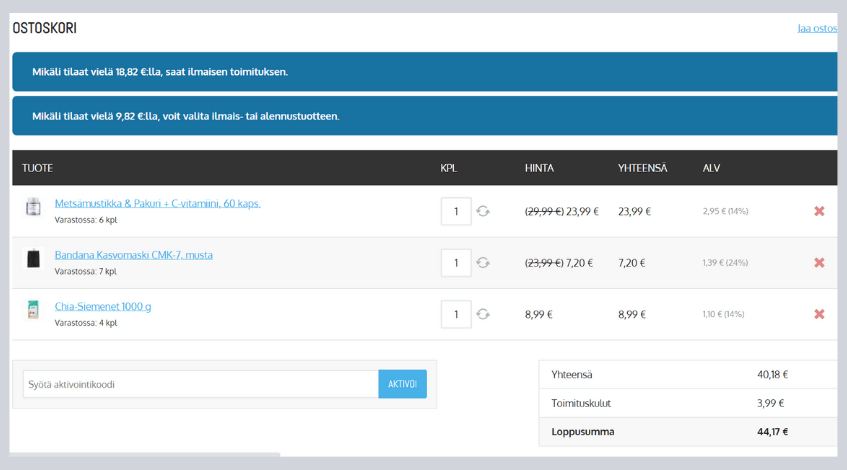847x470 pixels.
Task: Delete Bandana Kasvomaski from cart
Action: coord(819,263)
